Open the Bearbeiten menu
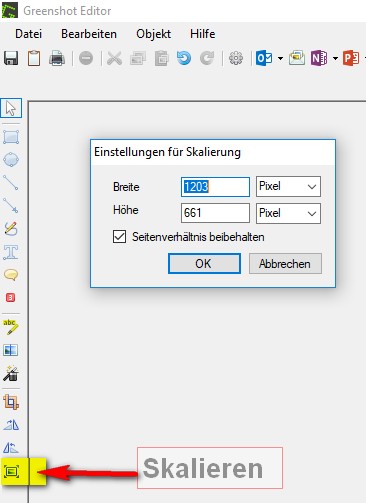The image size is (366, 503). (x=89, y=34)
